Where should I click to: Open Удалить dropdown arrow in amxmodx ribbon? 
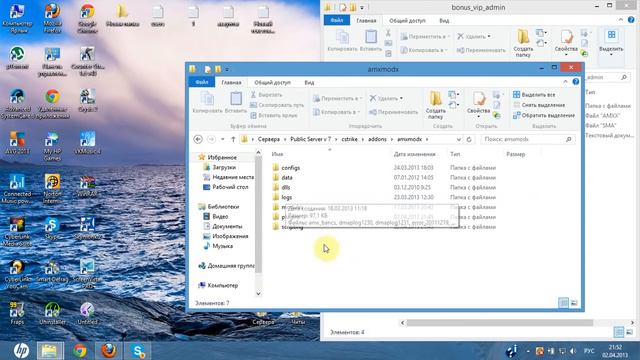coord(401,98)
